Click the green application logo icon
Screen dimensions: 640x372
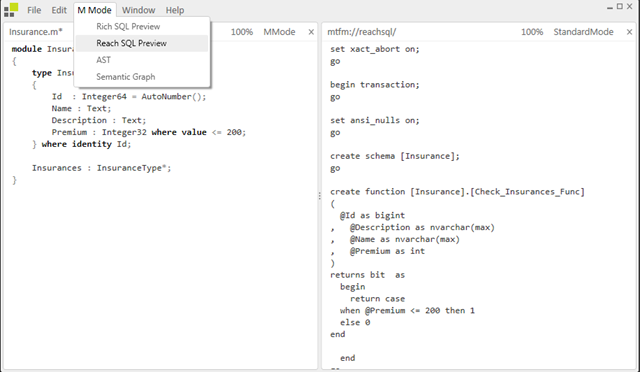coord(11,10)
